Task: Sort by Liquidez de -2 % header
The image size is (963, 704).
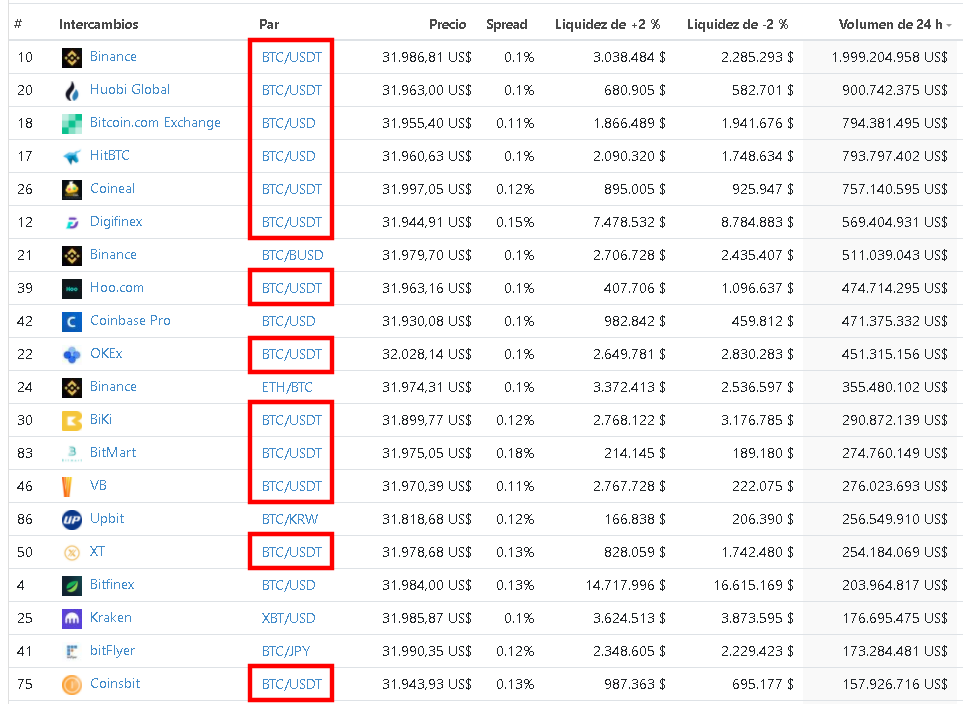Action: coord(738,24)
